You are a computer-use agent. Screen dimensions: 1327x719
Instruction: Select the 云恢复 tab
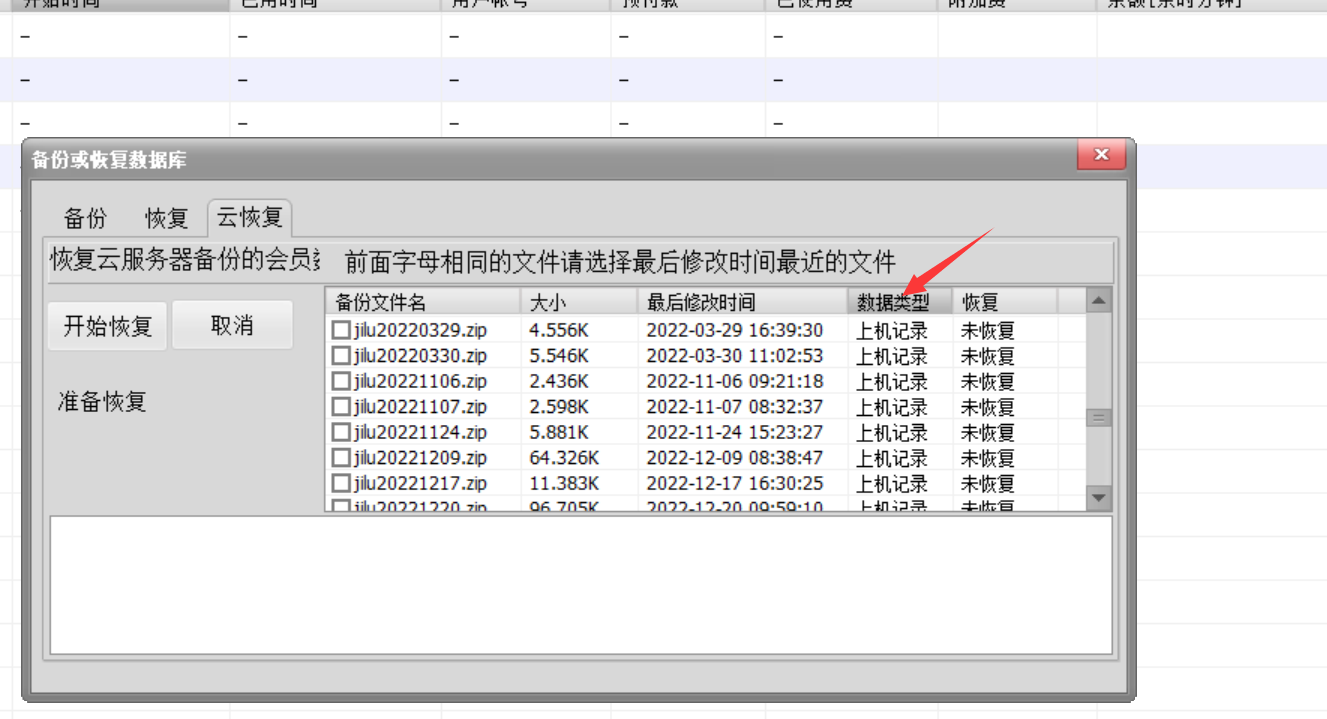(x=250, y=217)
